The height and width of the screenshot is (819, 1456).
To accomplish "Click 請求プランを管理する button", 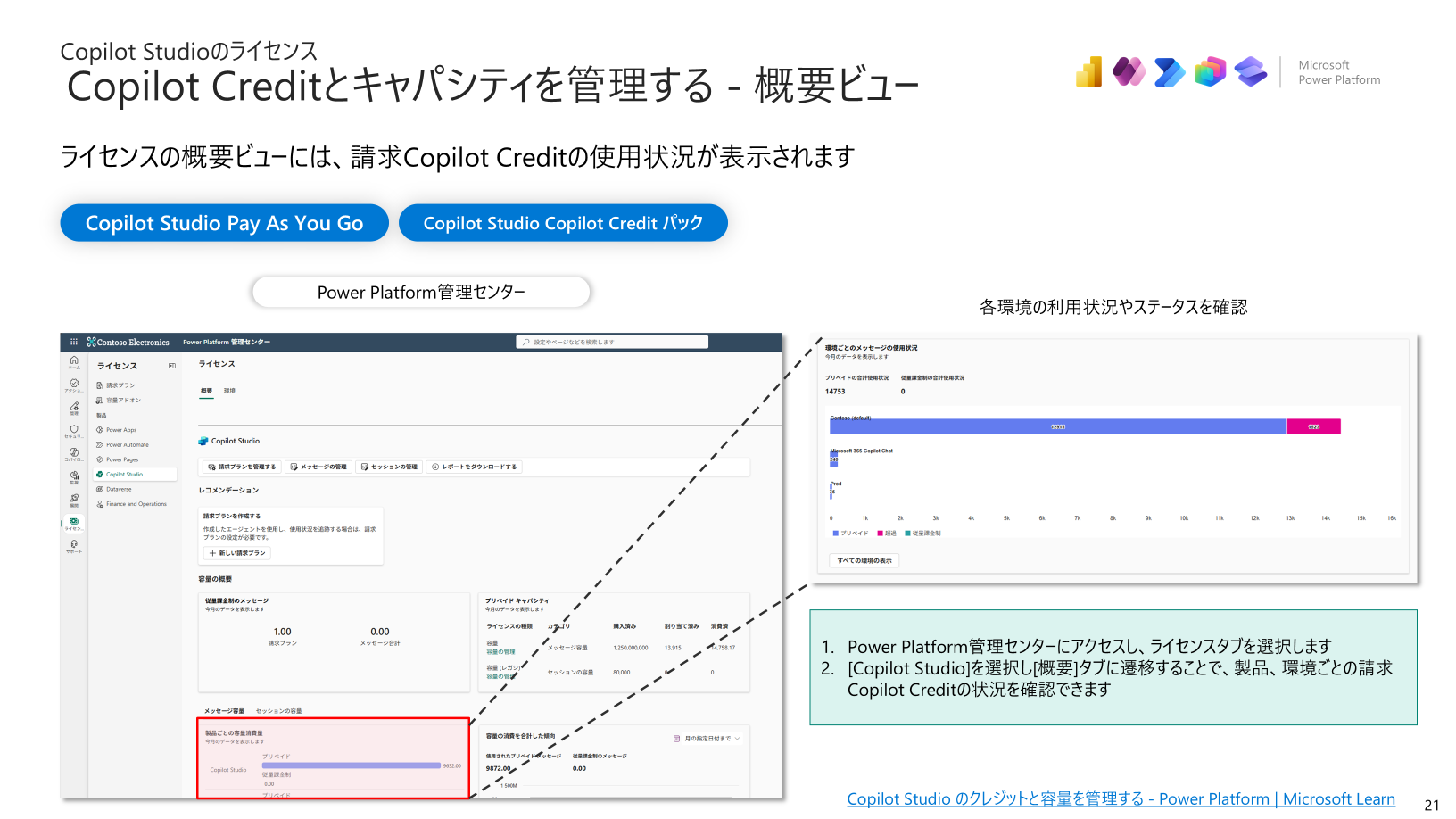I will 242,467.
